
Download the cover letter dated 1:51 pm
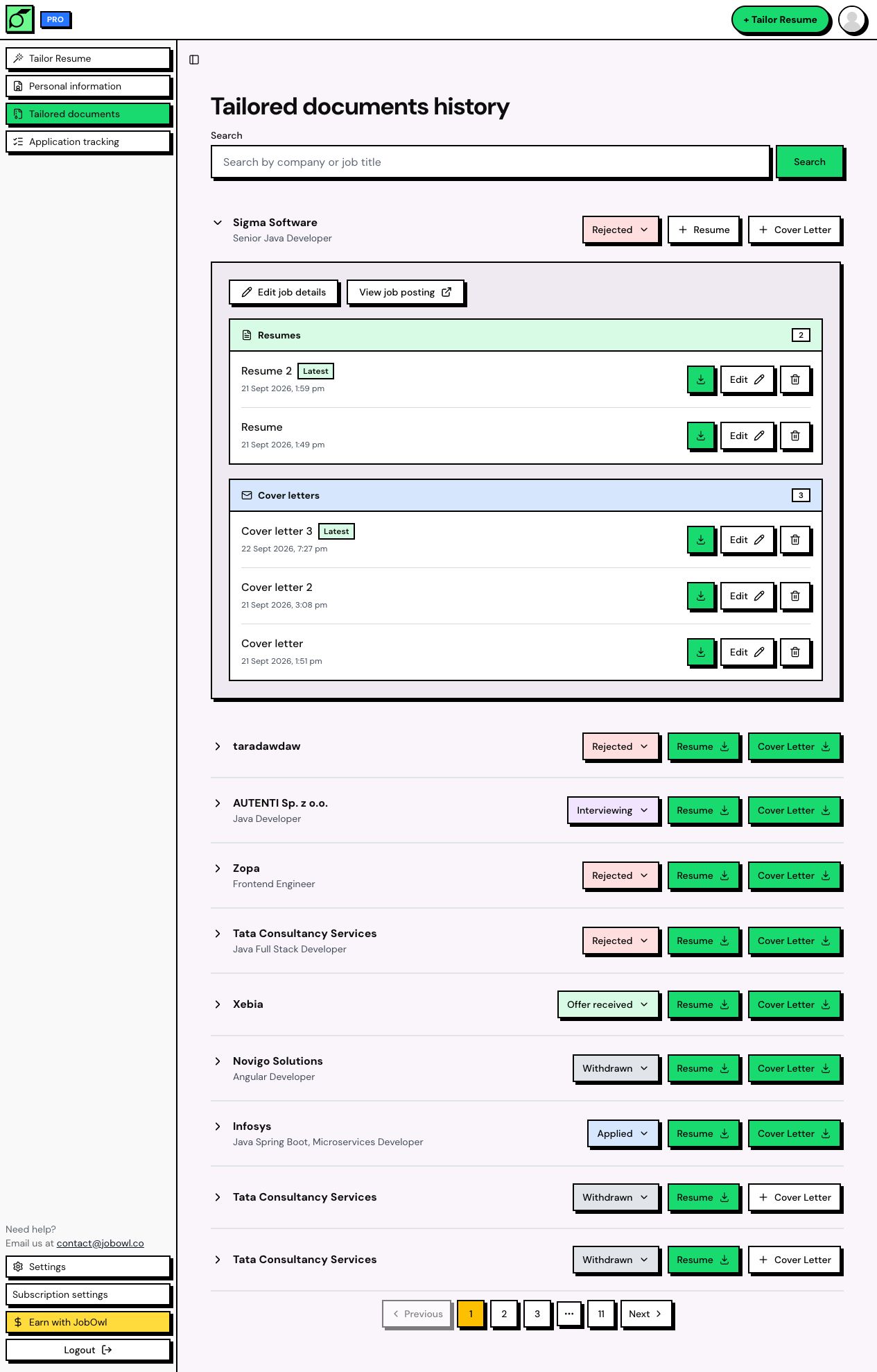point(701,652)
